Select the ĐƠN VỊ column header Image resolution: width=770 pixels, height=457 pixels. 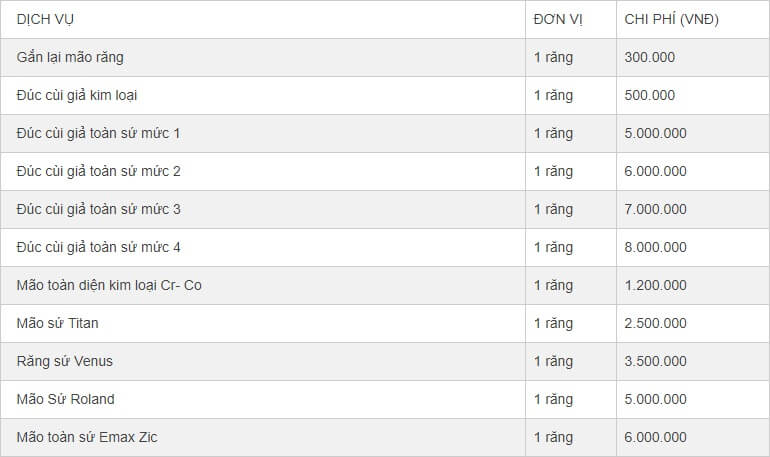(558, 20)
